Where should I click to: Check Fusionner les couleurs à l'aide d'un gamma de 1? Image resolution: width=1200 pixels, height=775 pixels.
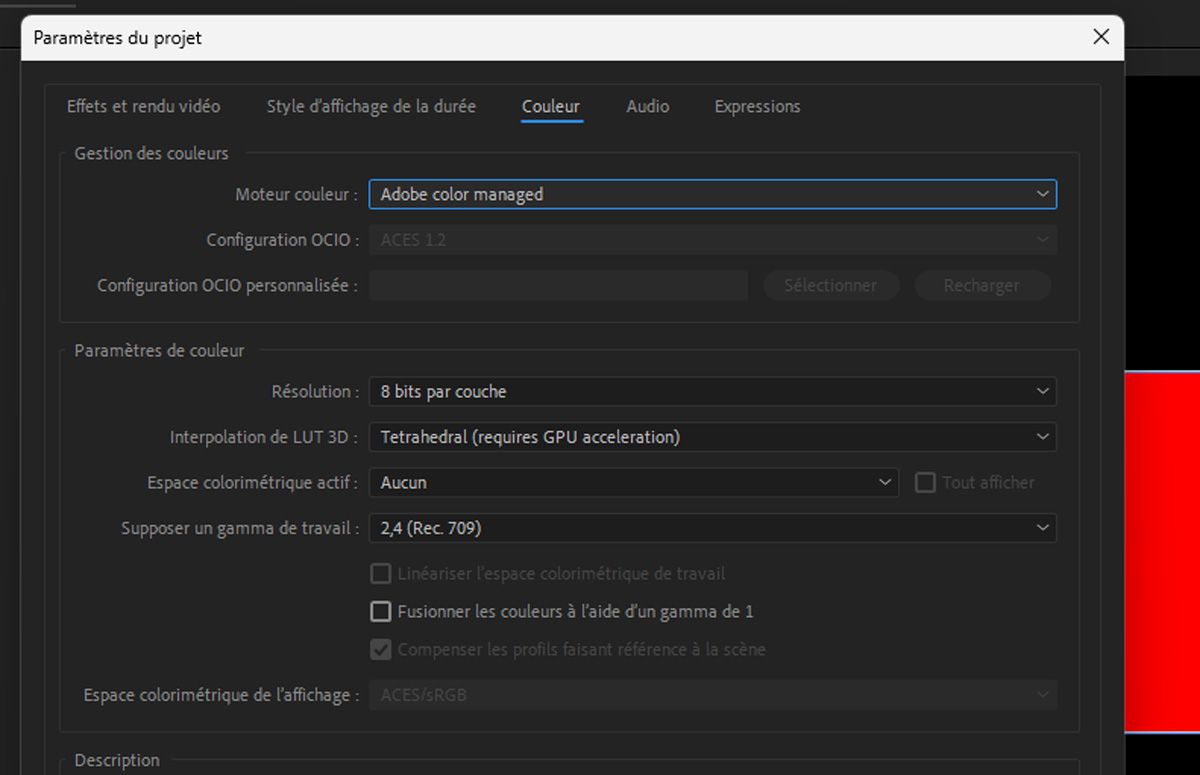pyautogui.click(x=380, y=611)
